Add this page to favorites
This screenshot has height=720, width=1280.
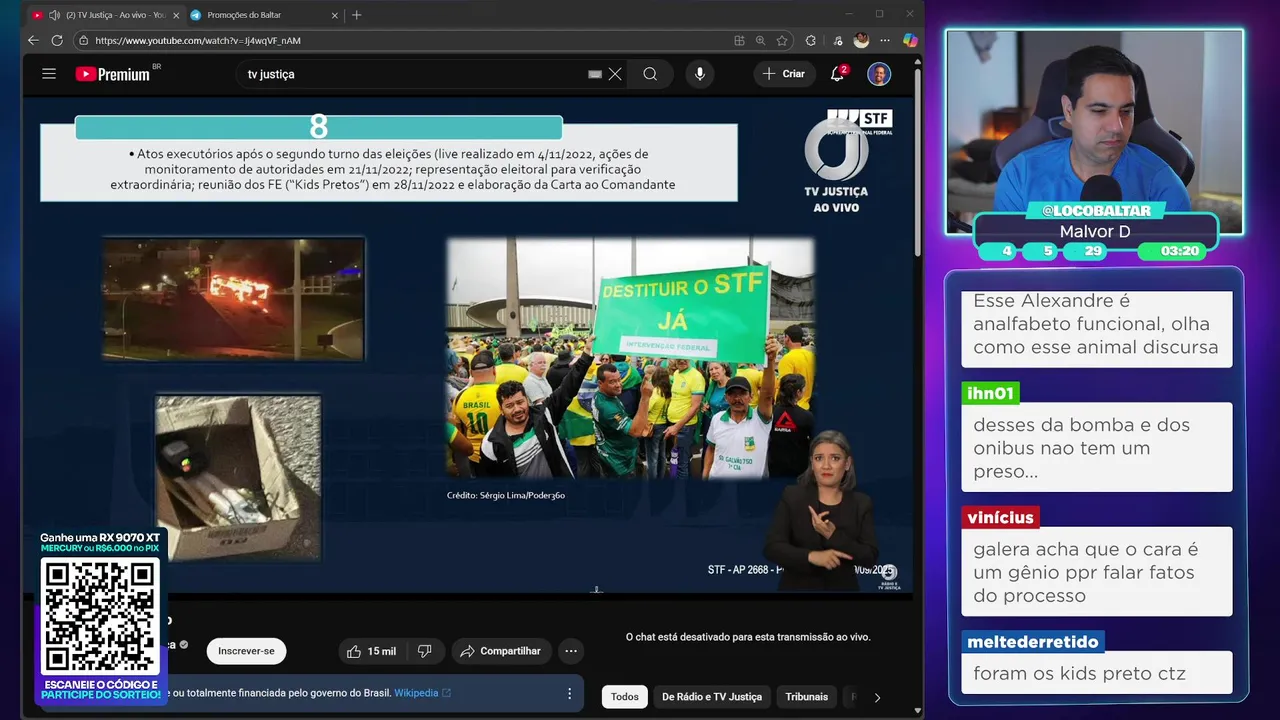tap(782, 41)
